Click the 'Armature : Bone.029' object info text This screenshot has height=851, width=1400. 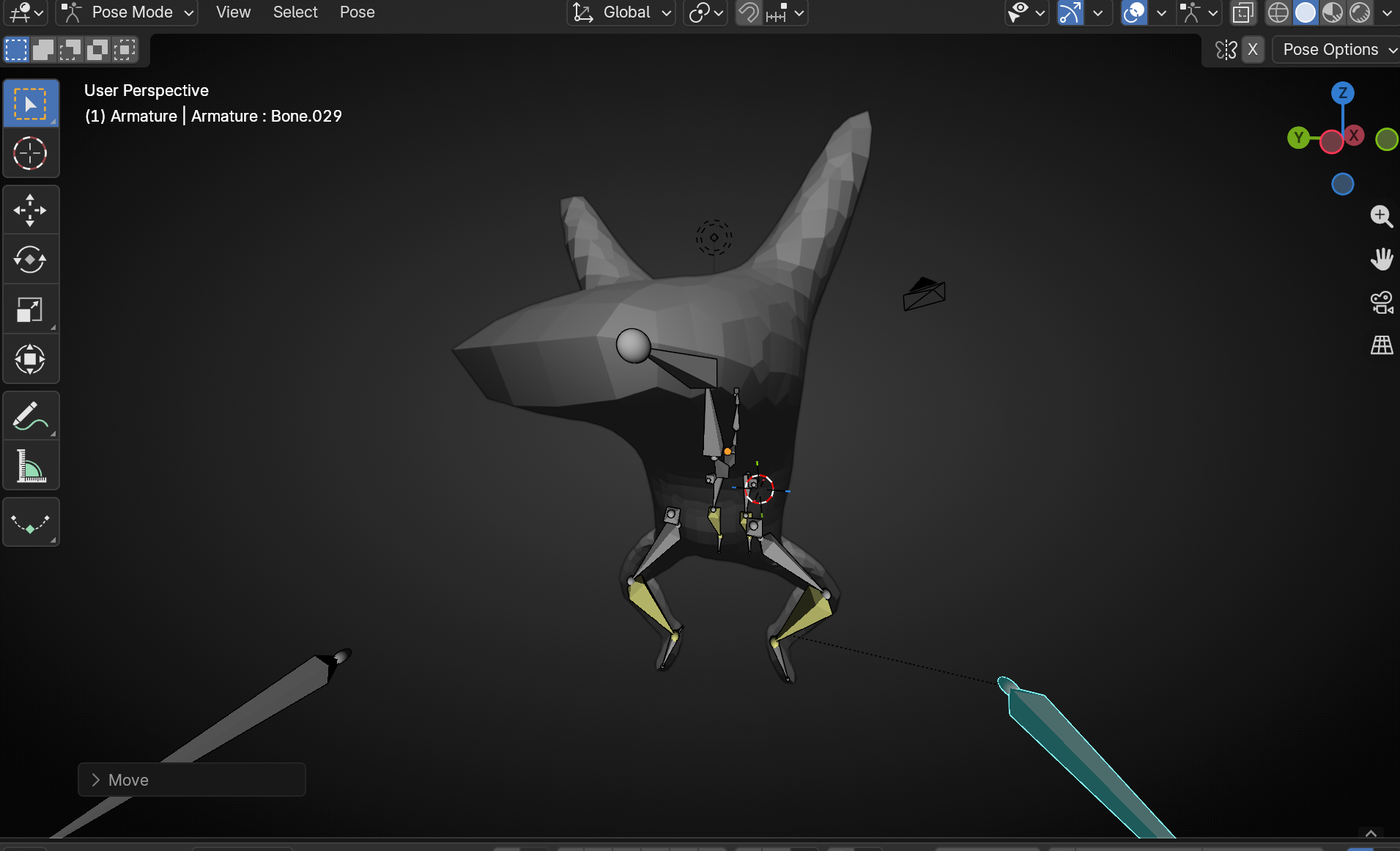coord(267,116)
